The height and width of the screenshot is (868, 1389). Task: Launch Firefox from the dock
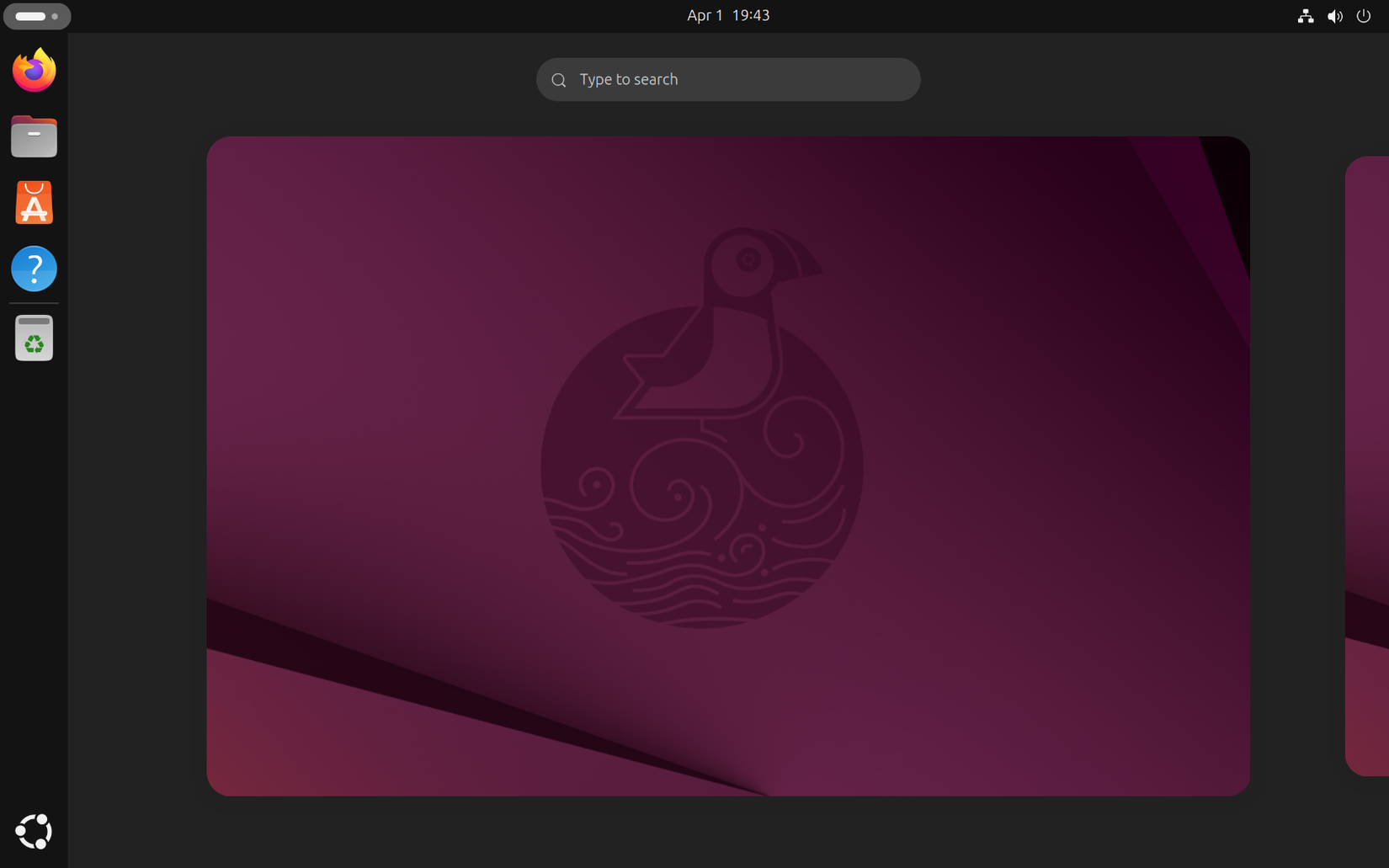tap(34, 71)
